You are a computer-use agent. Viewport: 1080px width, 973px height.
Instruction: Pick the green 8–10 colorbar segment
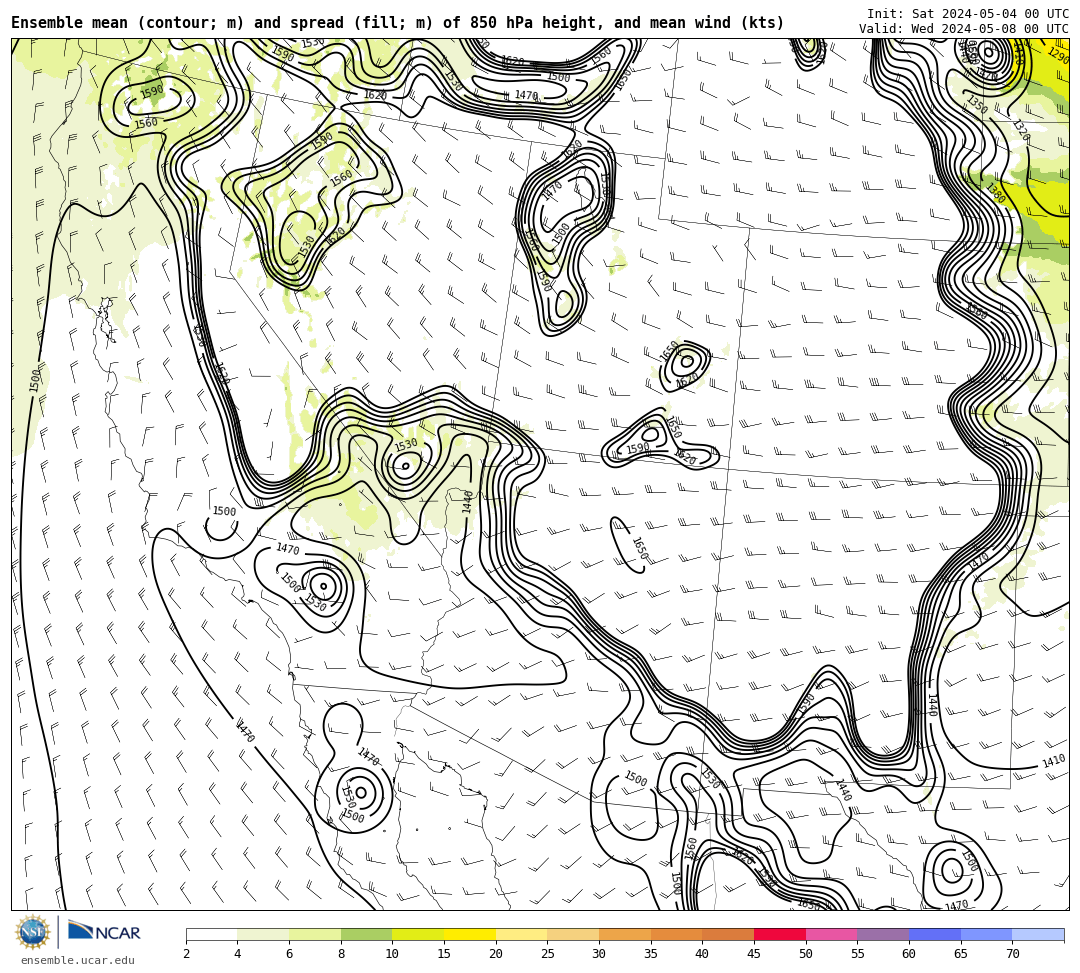pos(366,934)
